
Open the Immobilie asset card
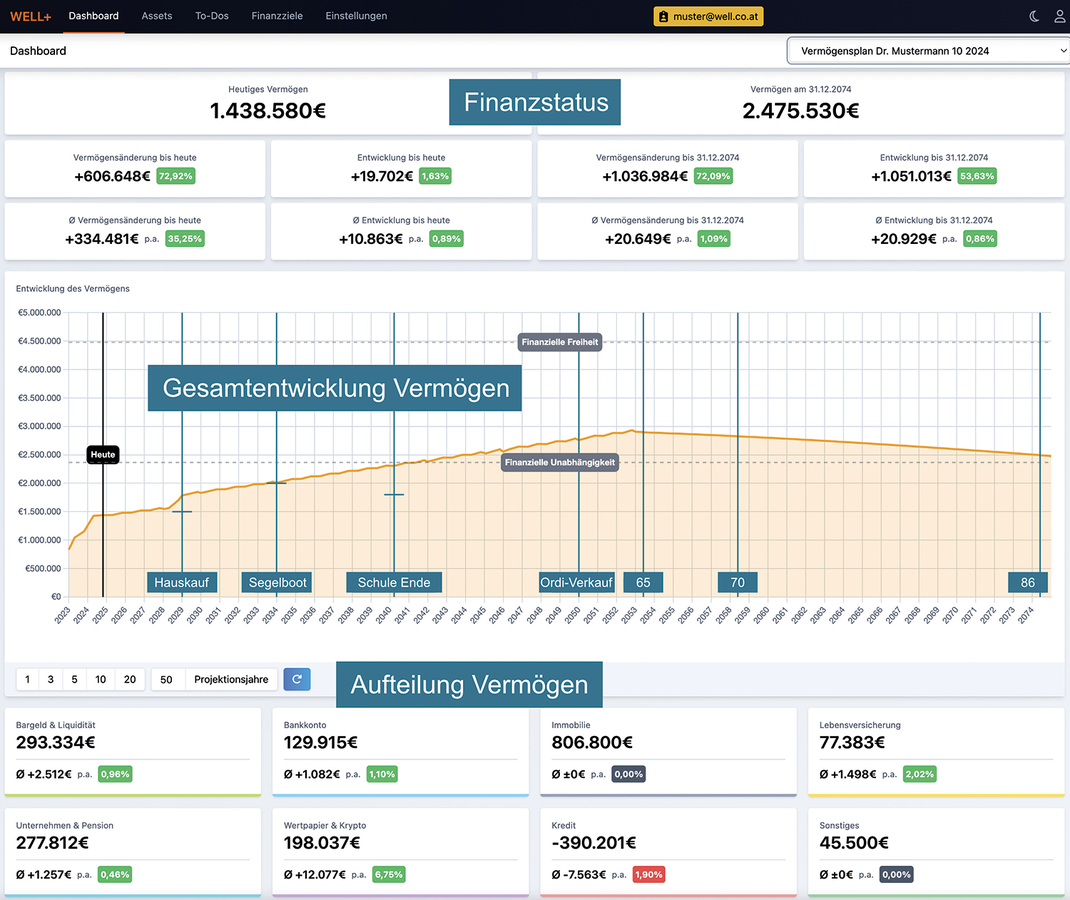click(667, 752)
